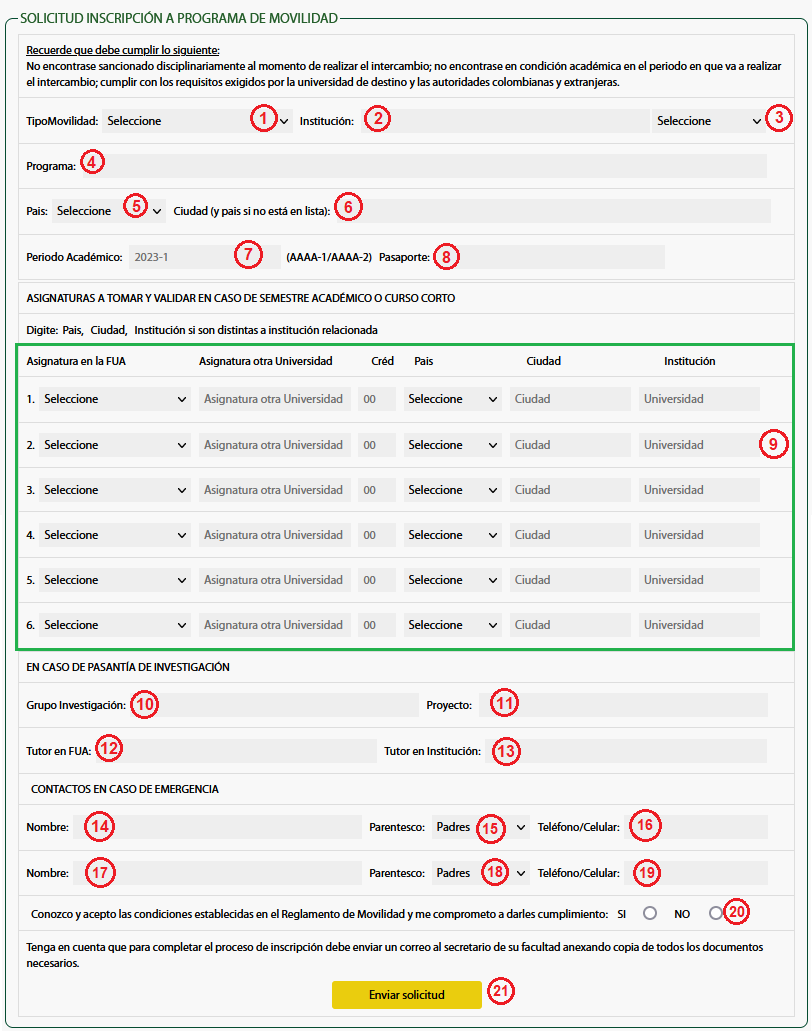Click the Créd field in row 5

pyautogui.click(x=377, y=580)
